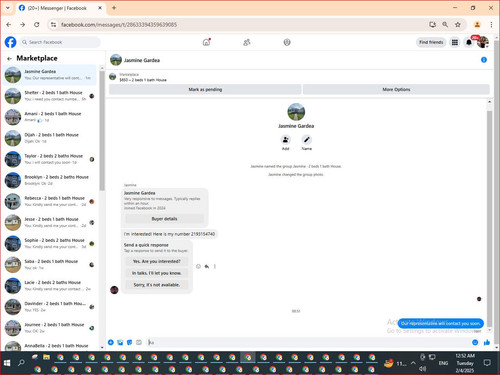The height and width of the screenshot is (375, 500).
Task: Open Brooklyn - 2 beds 2 baths House chat
Action: tap(50, 180)
